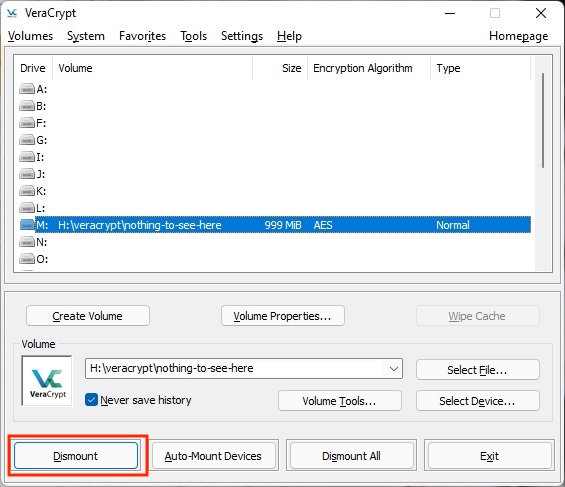Image resolution: width=565 pixels, height=487 pixels.
Task: Open the Help menu
Action: (x=289, y=36)
